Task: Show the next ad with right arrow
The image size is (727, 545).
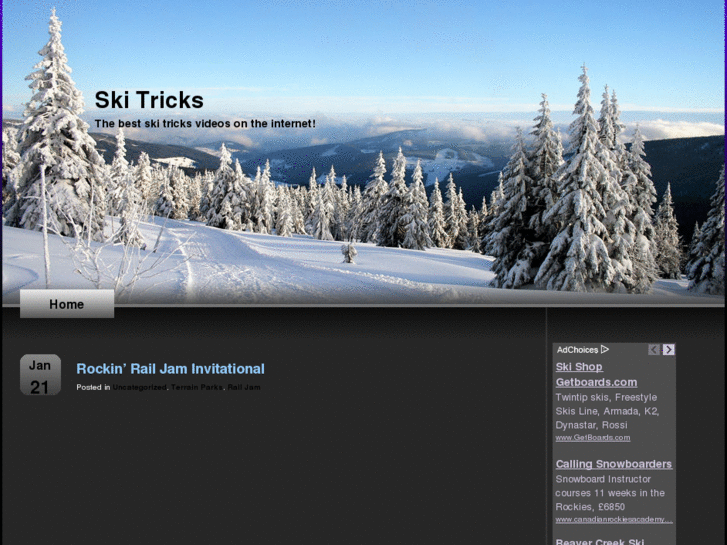Action: click(668, 349)
